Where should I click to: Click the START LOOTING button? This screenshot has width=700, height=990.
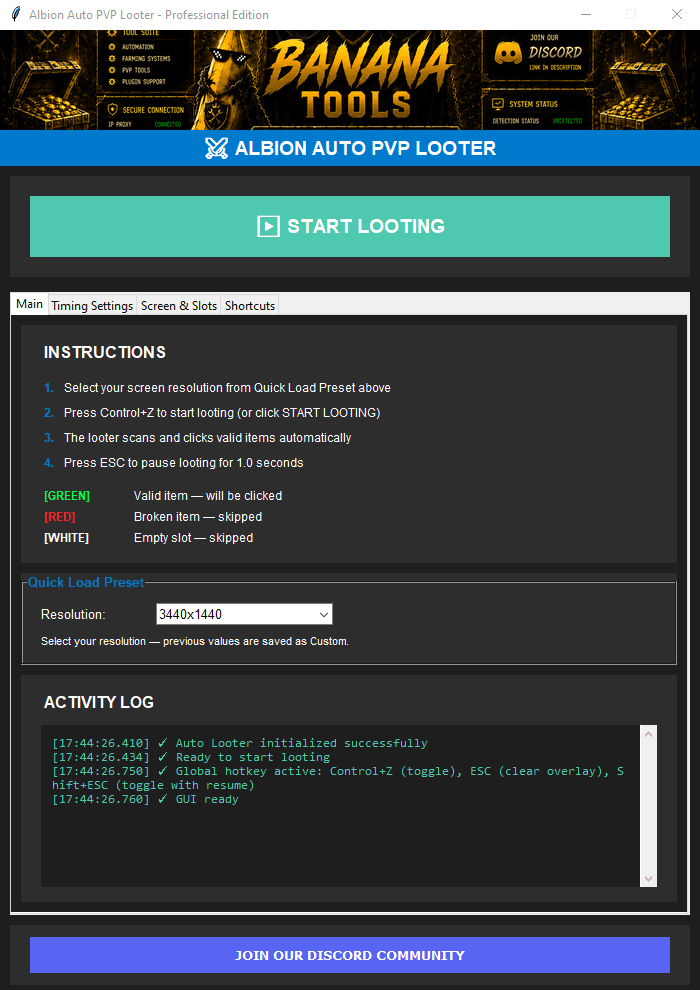(350, 226)
